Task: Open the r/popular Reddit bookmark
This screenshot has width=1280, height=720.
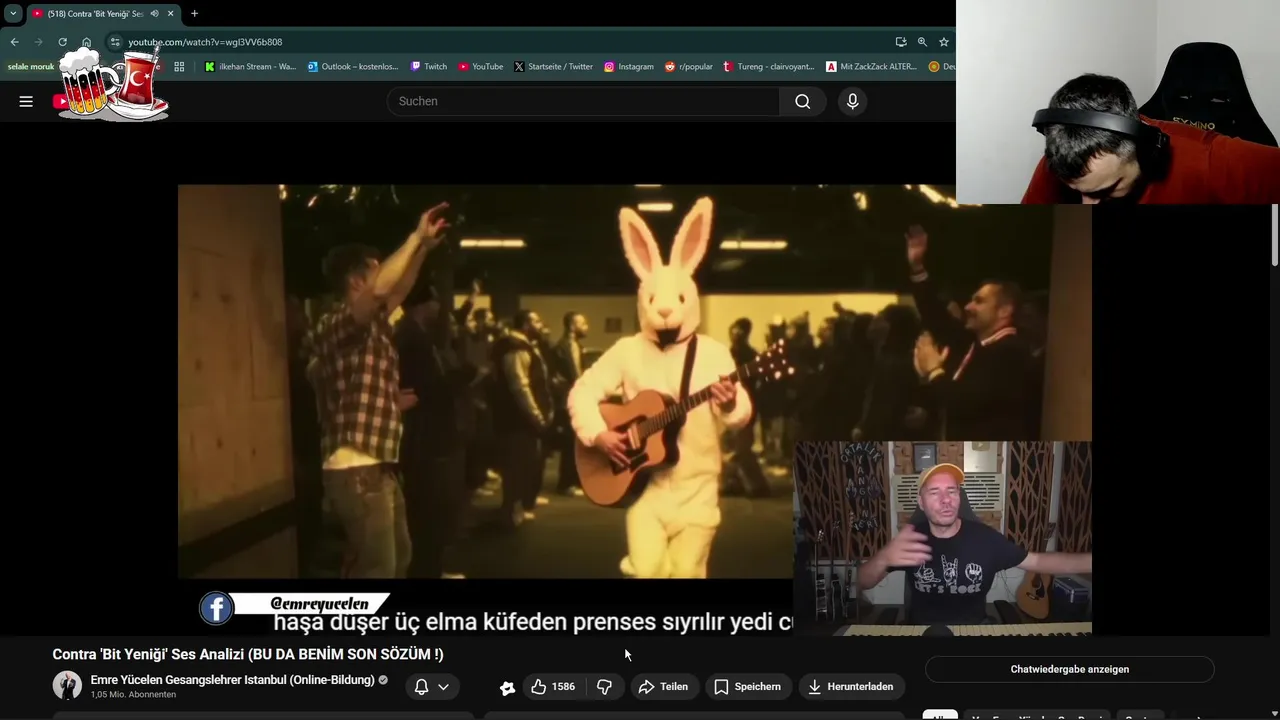Action: pos(689,67)
